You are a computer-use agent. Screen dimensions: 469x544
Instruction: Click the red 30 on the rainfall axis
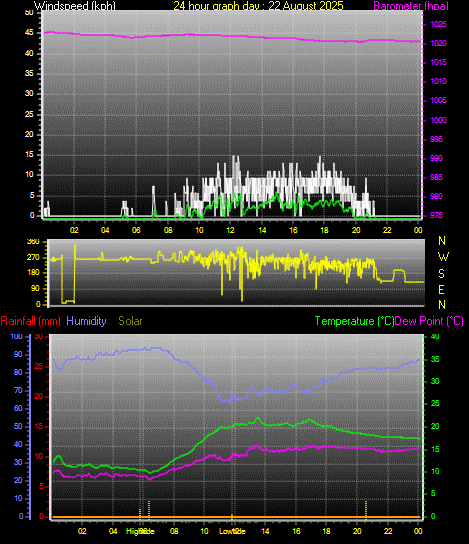coord(39,337)
